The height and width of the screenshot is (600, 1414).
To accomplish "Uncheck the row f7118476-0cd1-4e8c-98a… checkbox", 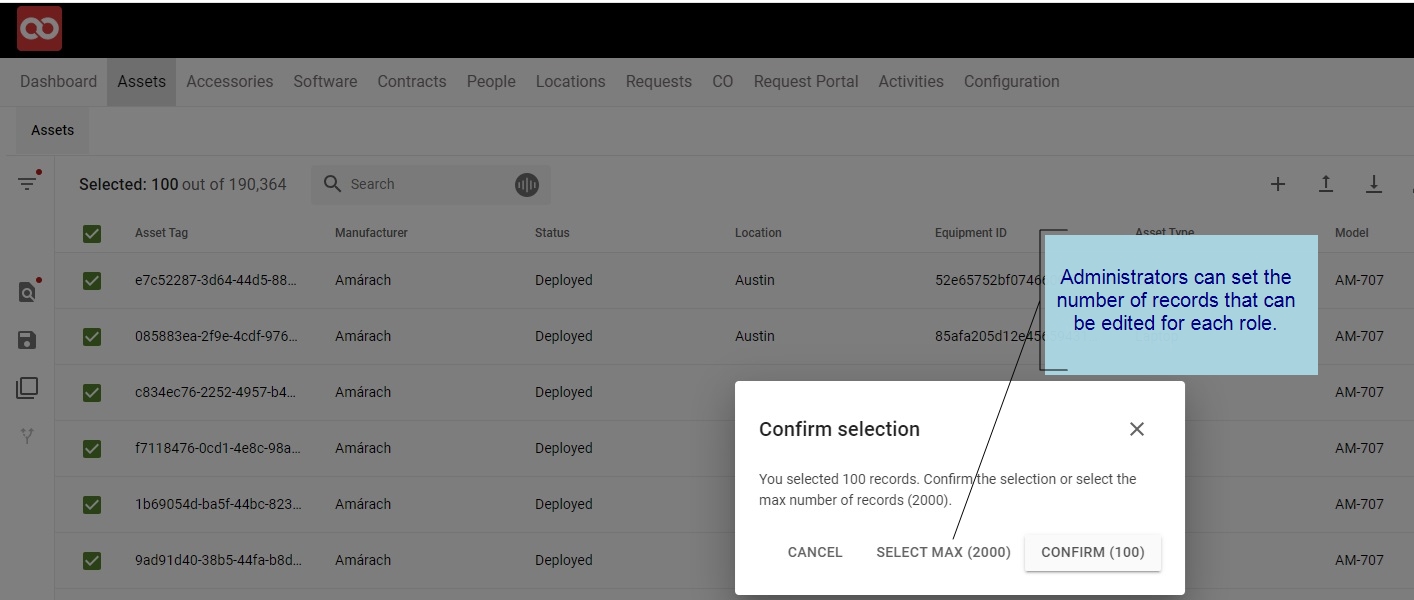I will click(x=92, y=449).
